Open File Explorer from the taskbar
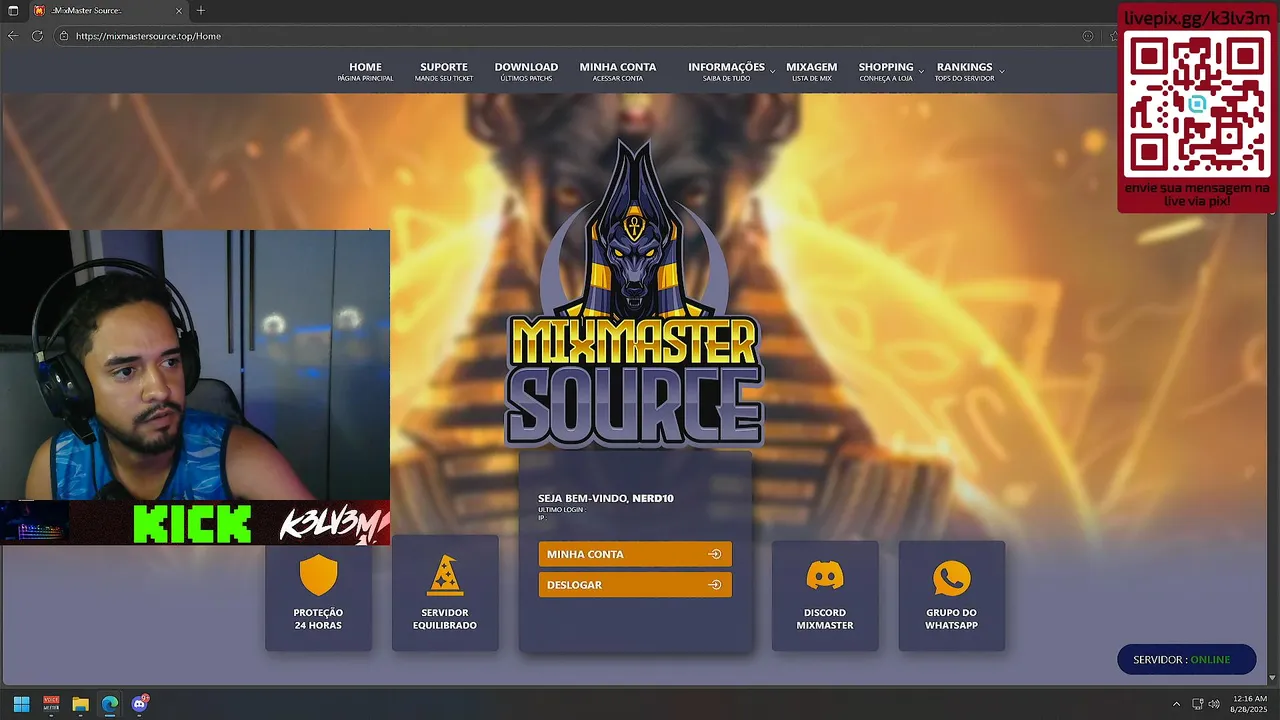Viewport: 1280px width, 720px height. pyautogui.click(x=80, y=704)
